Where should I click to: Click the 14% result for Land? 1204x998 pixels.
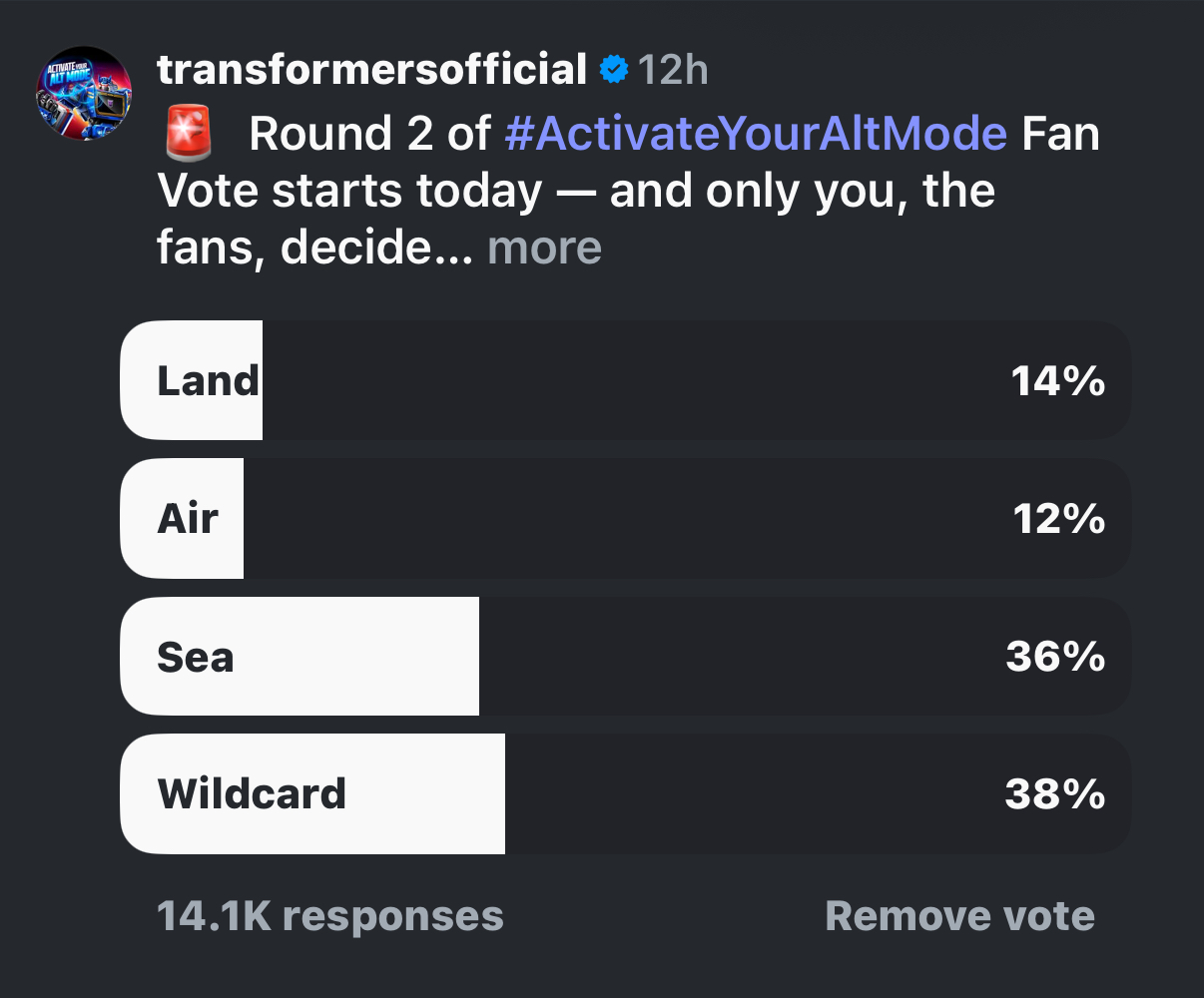[x=1057, y=380]
